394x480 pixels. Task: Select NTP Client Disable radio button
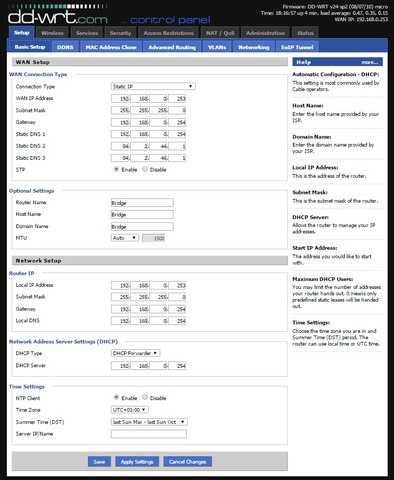click(x=145, y=398)
